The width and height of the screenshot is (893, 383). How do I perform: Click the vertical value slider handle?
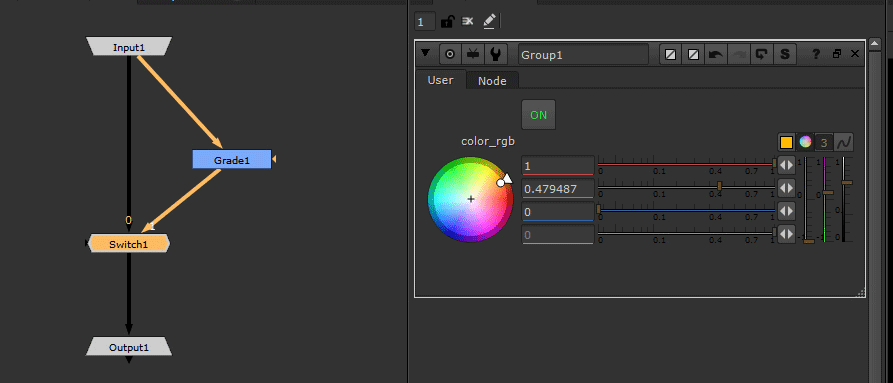(x=847, y=182)
